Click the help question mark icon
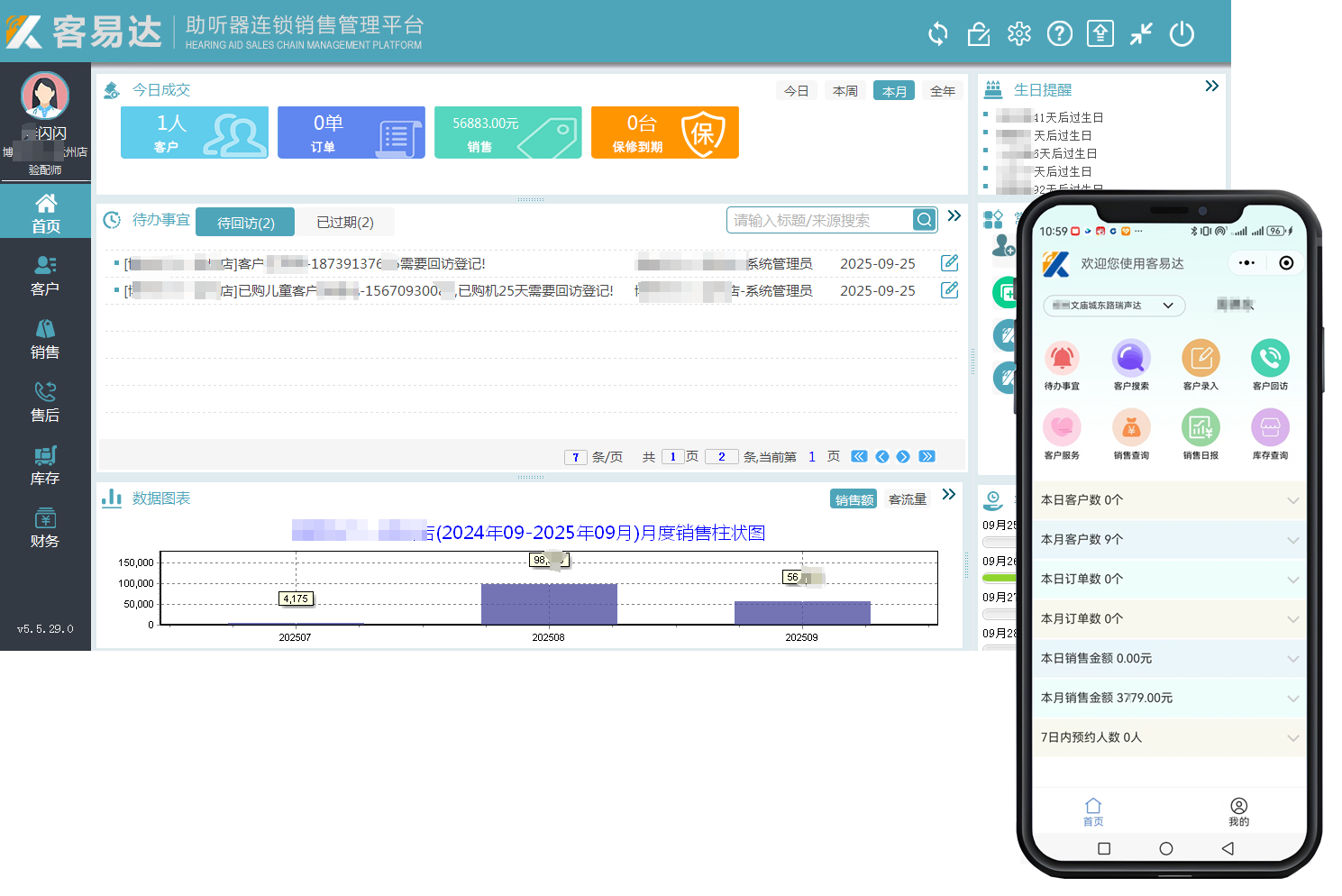Image resolution: width=1342 pixels, height=896 pixels. 1060,34
